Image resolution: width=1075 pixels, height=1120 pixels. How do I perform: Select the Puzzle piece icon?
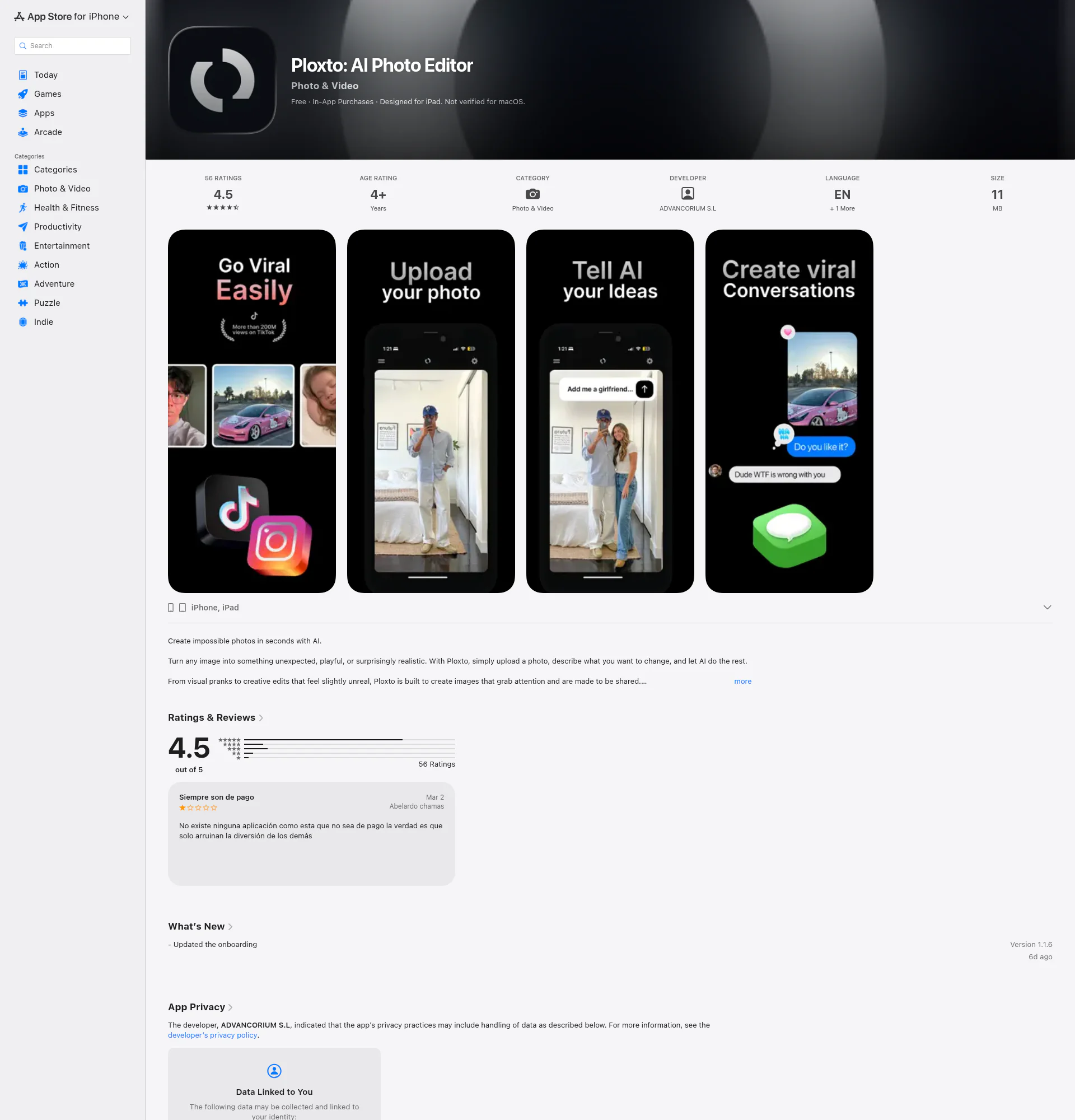[23, 303]
